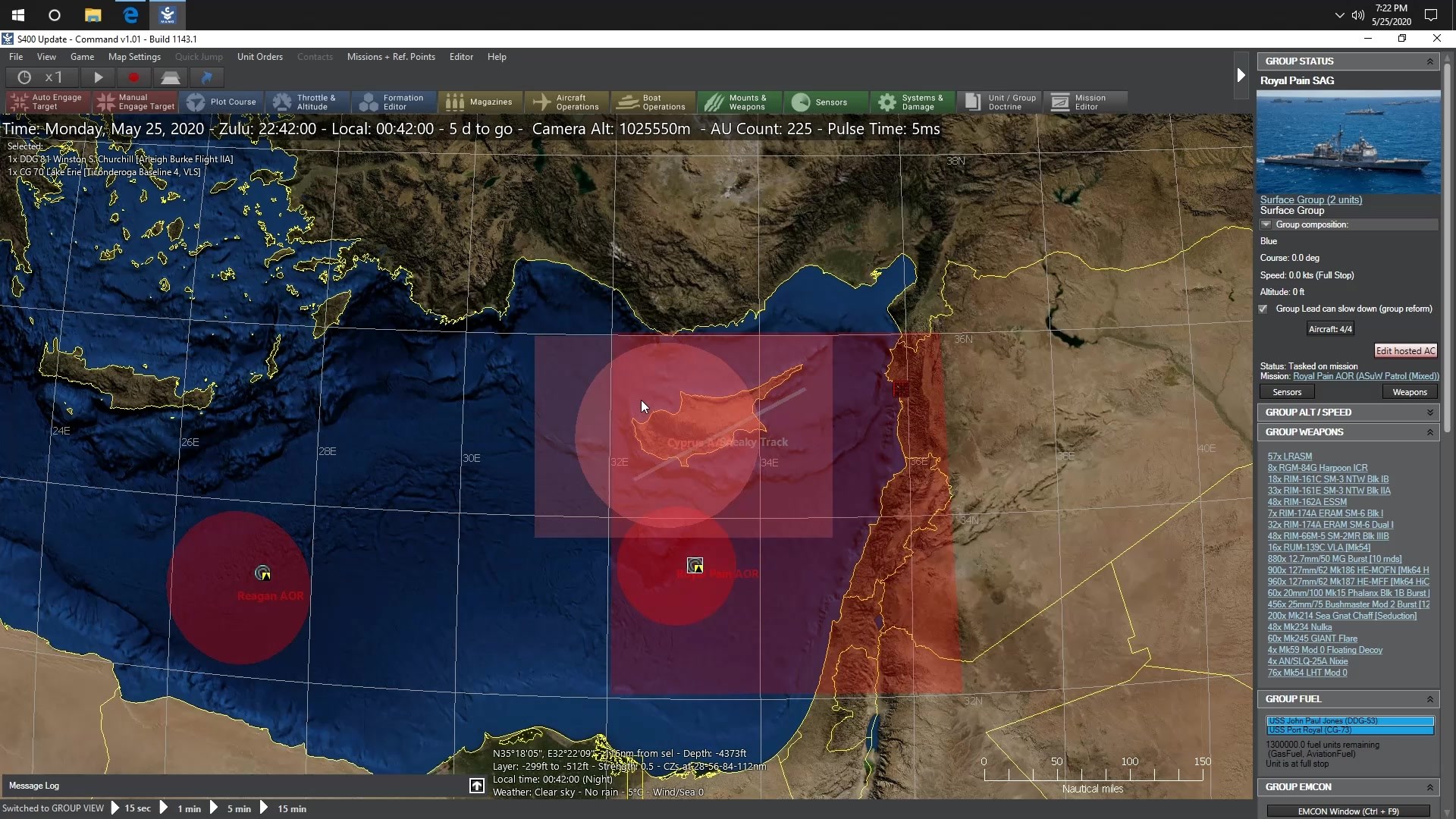The height and width of the screenshot is (819, 1456).
Task: Select the Royal Pain AOR unit marker
Action: 695,565
